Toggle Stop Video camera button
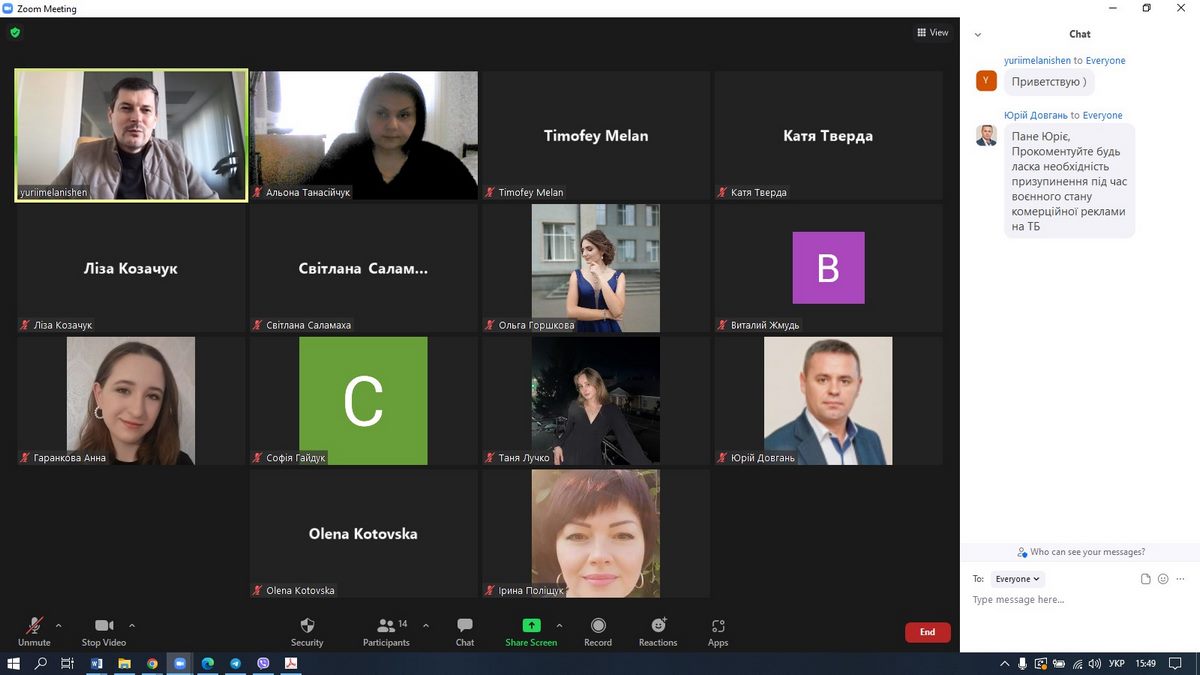Image resolution: width=1200 pixels, height=675 pixels. pyautogui.click(x=104, y=626)
